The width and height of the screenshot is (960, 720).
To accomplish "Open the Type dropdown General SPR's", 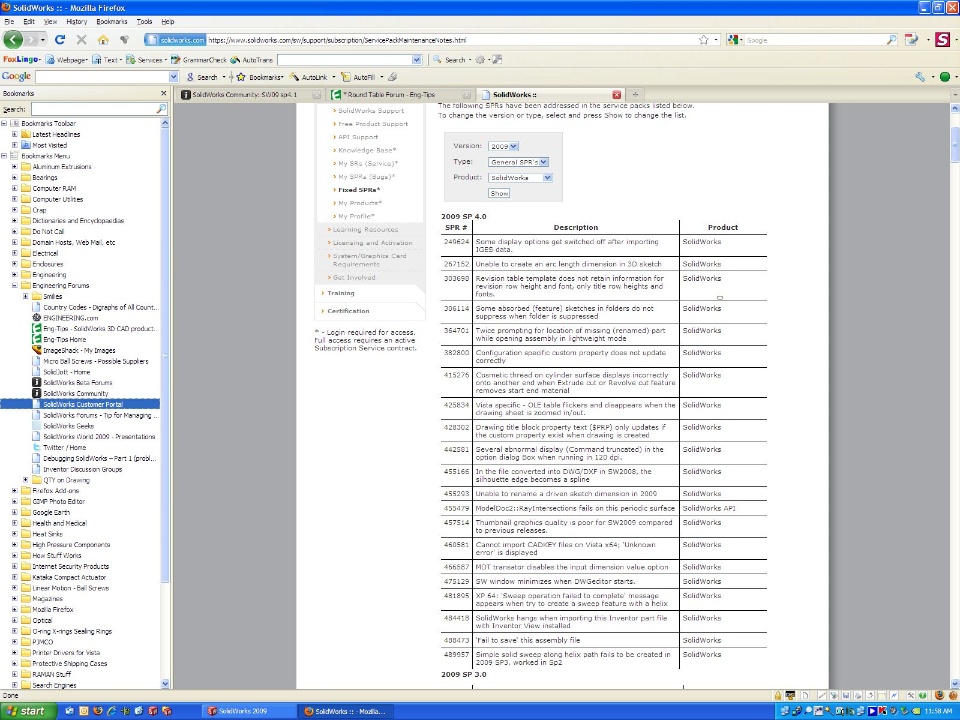I will point(518,162).
